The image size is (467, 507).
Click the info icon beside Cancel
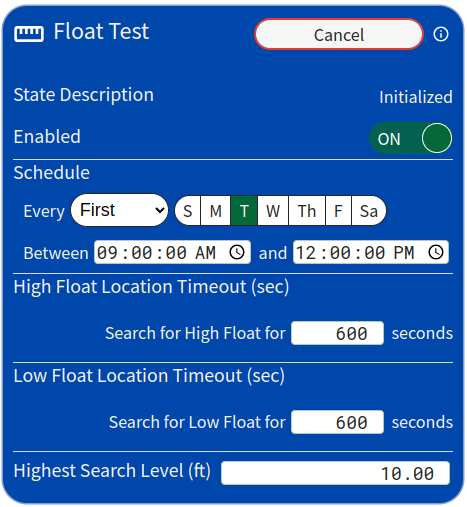click(441, 34)
